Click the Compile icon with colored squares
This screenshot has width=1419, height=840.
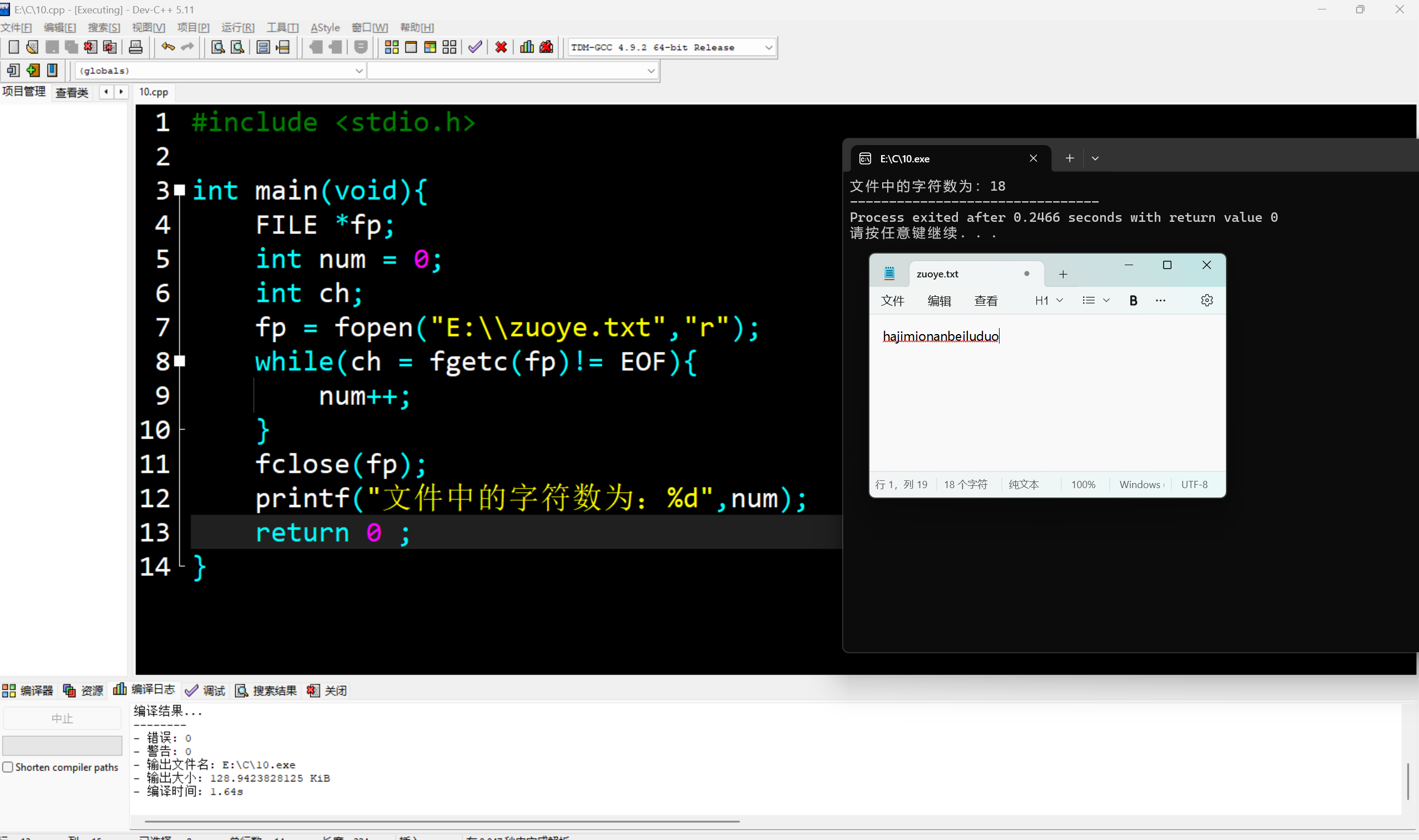point(391,48)
